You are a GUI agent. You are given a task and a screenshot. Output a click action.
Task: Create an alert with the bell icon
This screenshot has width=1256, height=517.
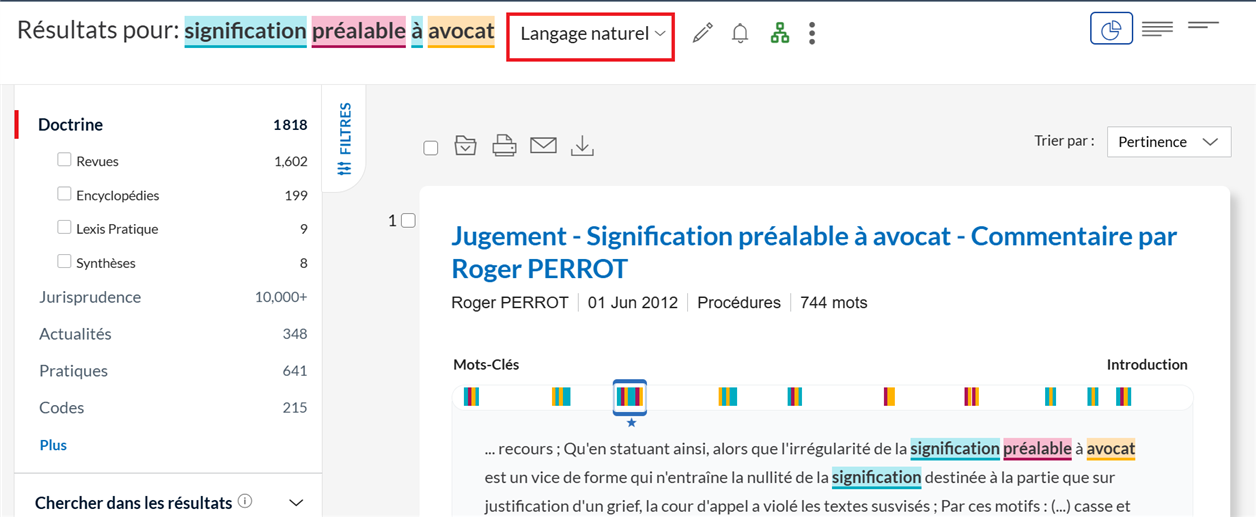[x=740, y=33]
